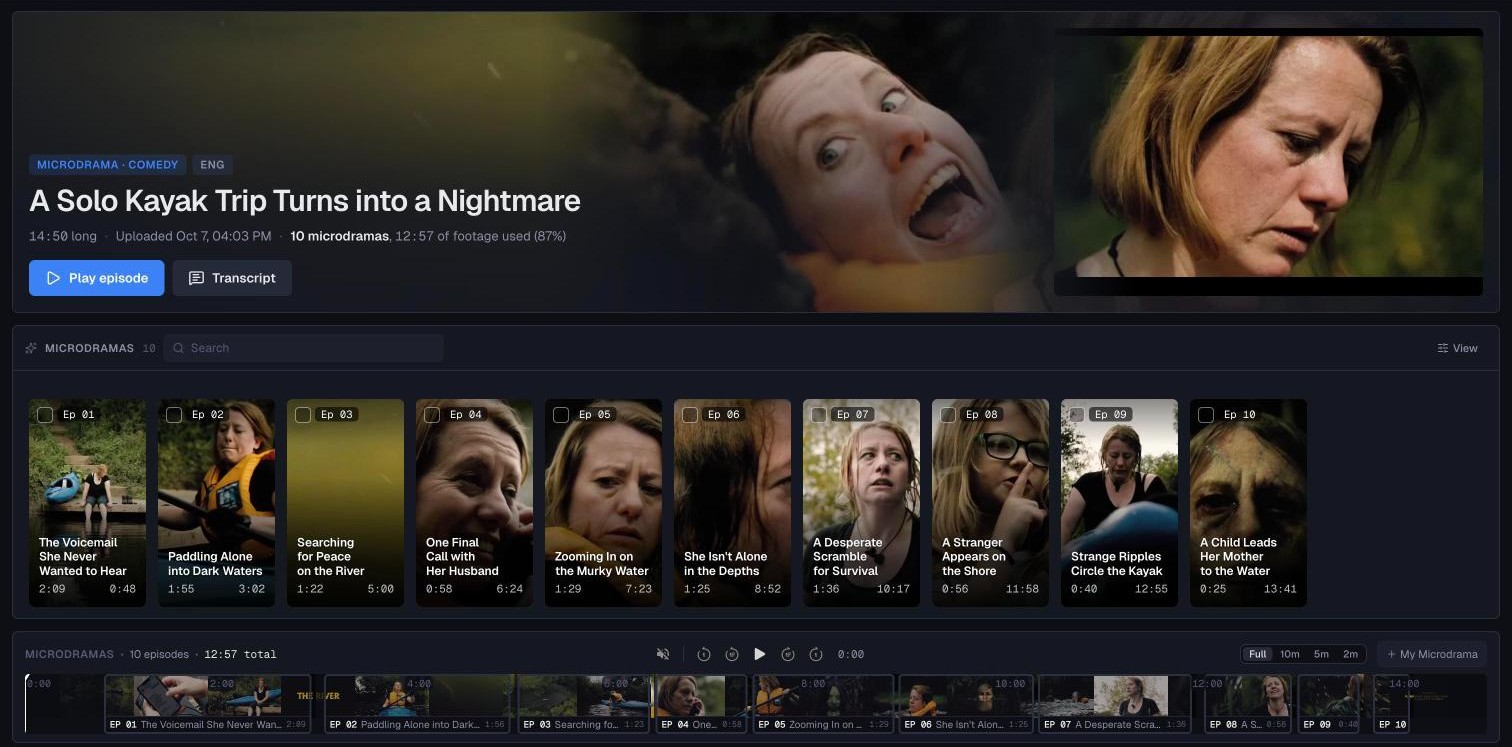Screen dimensions: 1512x747
Task: Click the MICRODRAMA · COMEDY tag
Action: pyautogui.click(x=107, y=165)
